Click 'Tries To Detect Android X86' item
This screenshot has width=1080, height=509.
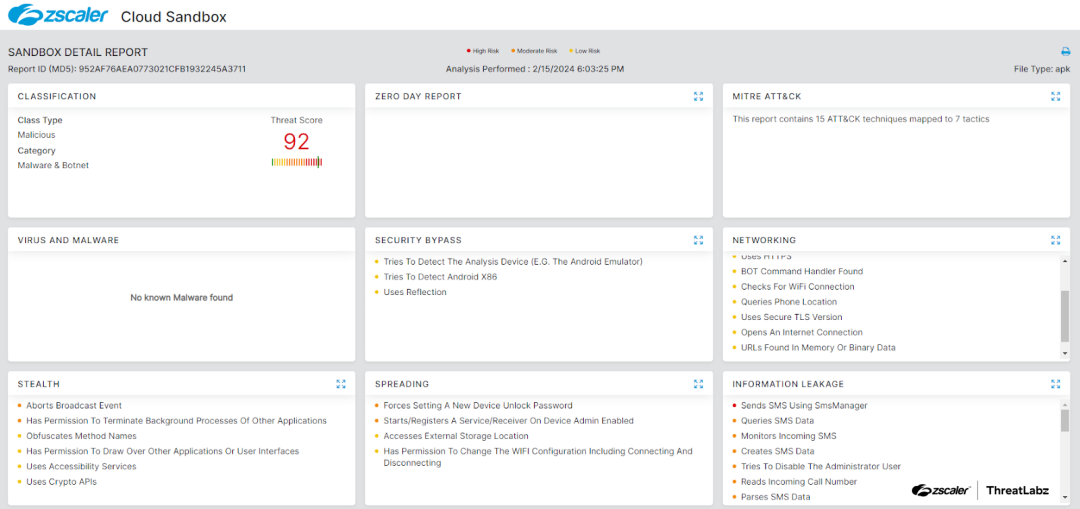click(x=440, y=277)
